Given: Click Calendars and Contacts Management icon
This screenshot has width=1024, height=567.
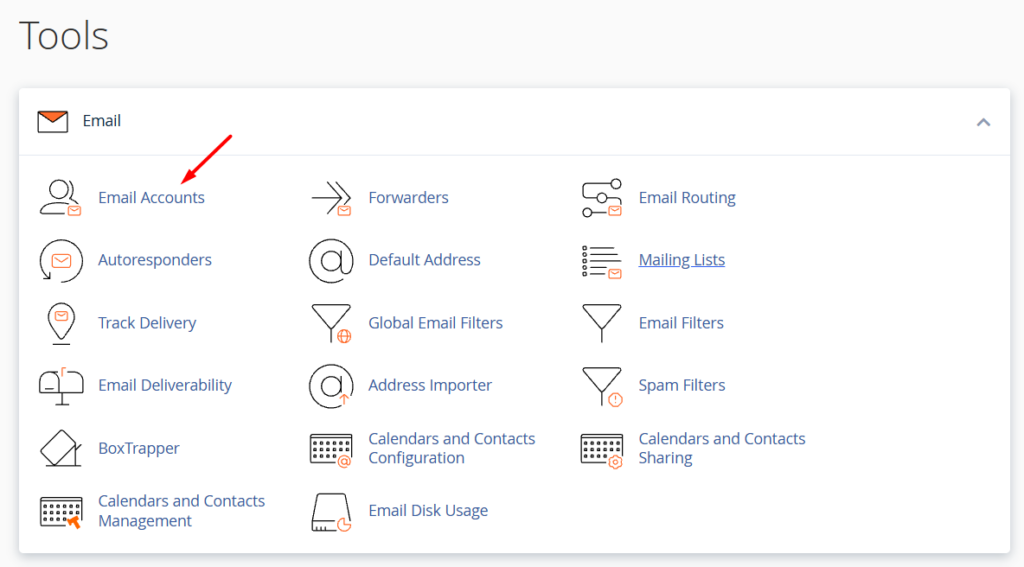Looking at the screenshot, I should [61, 512].
